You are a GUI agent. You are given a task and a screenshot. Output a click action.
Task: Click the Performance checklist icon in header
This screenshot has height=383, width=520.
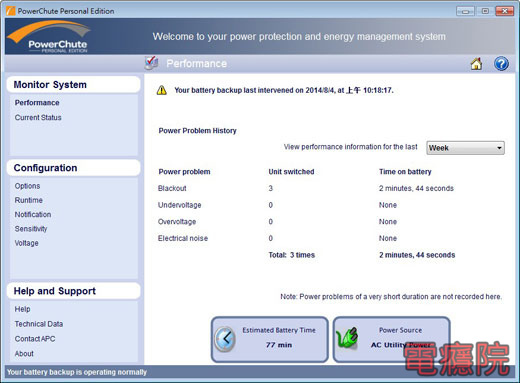coord(151,63)
